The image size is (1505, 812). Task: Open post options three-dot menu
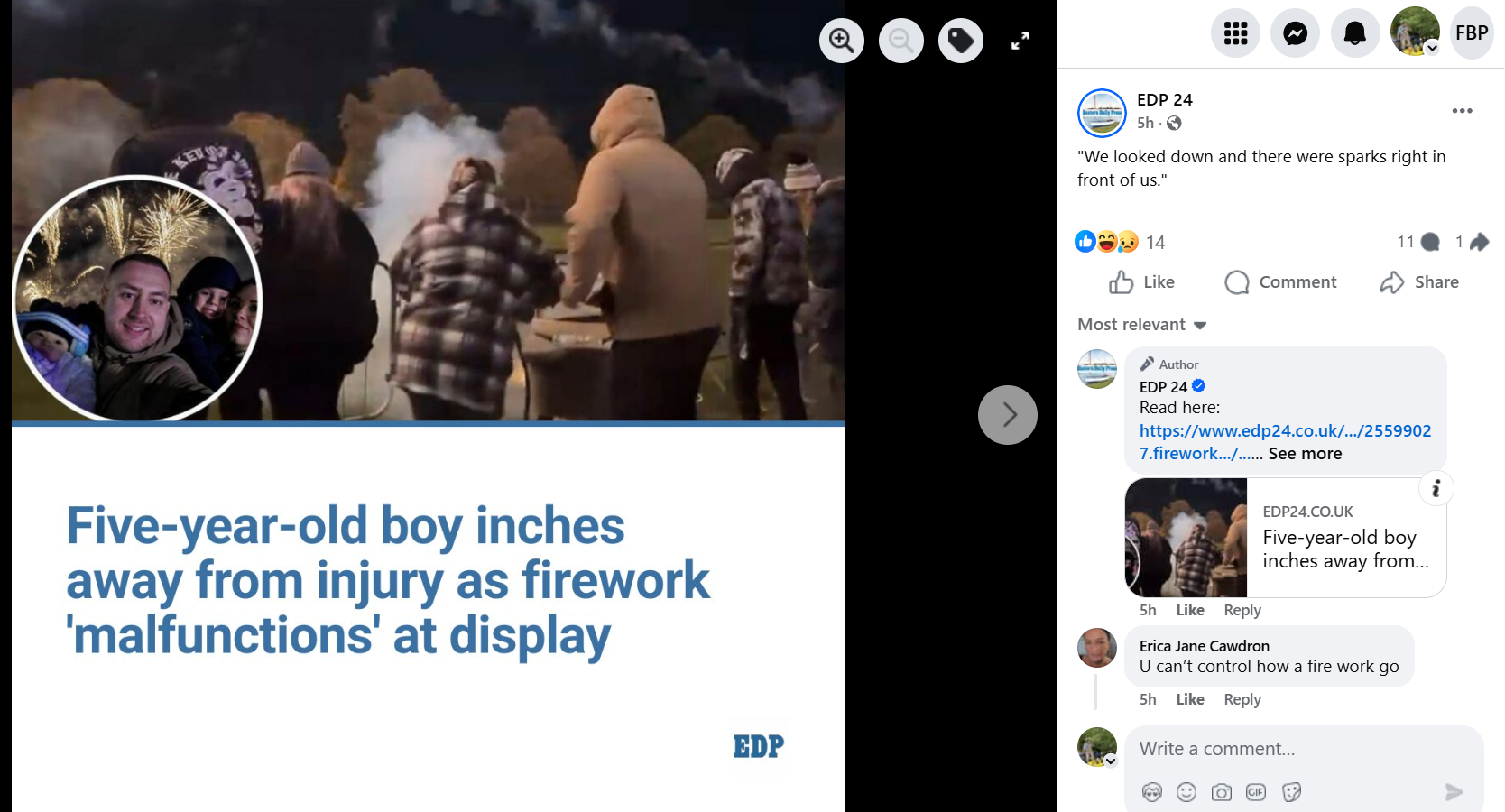coord(1462,111)
